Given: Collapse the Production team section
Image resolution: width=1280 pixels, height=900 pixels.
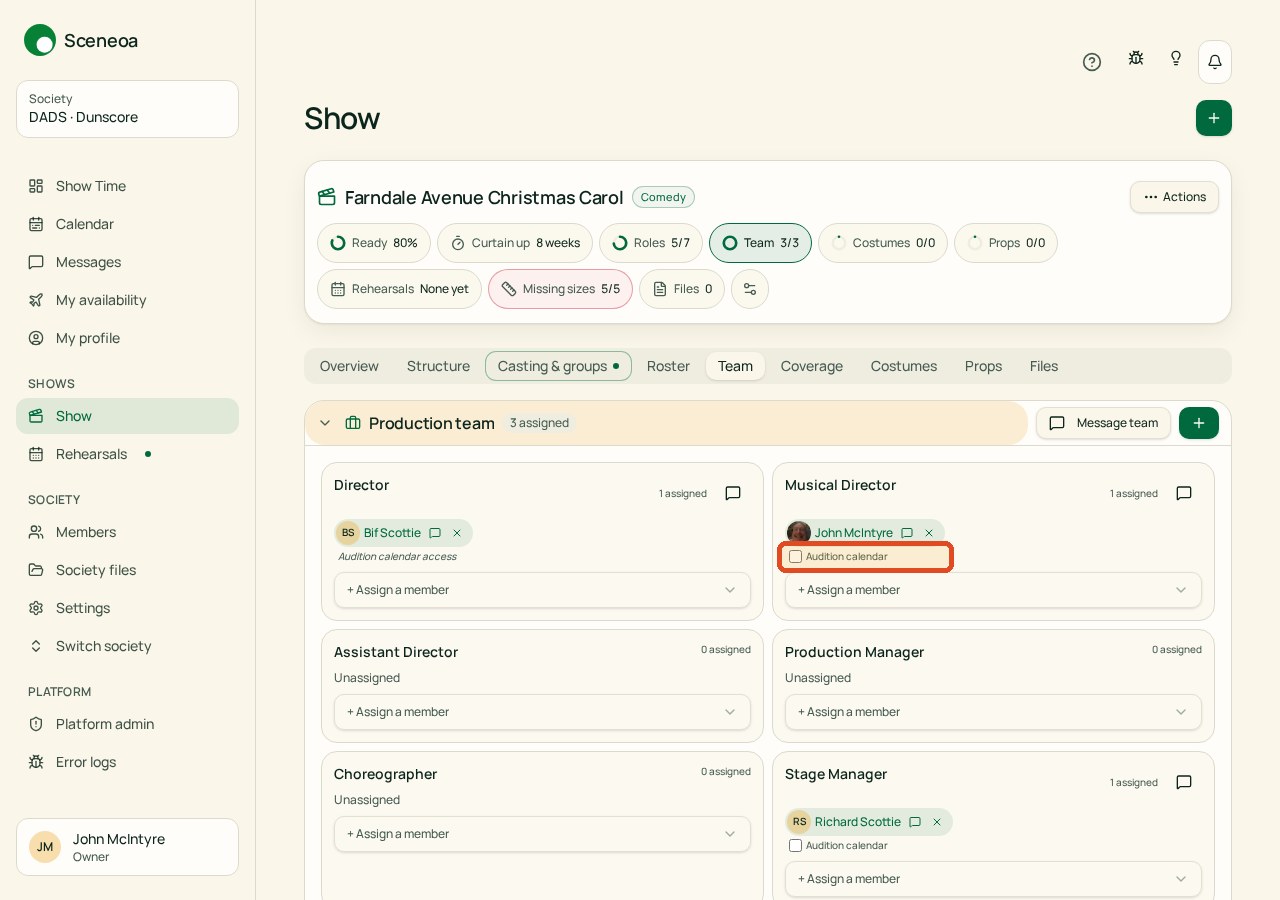Looking at the screenshot, I should click(325, 423).
